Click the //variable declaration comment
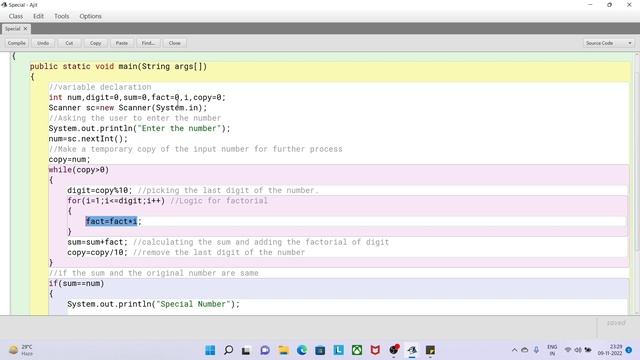The image size is (640, 360). pos(100,87)
